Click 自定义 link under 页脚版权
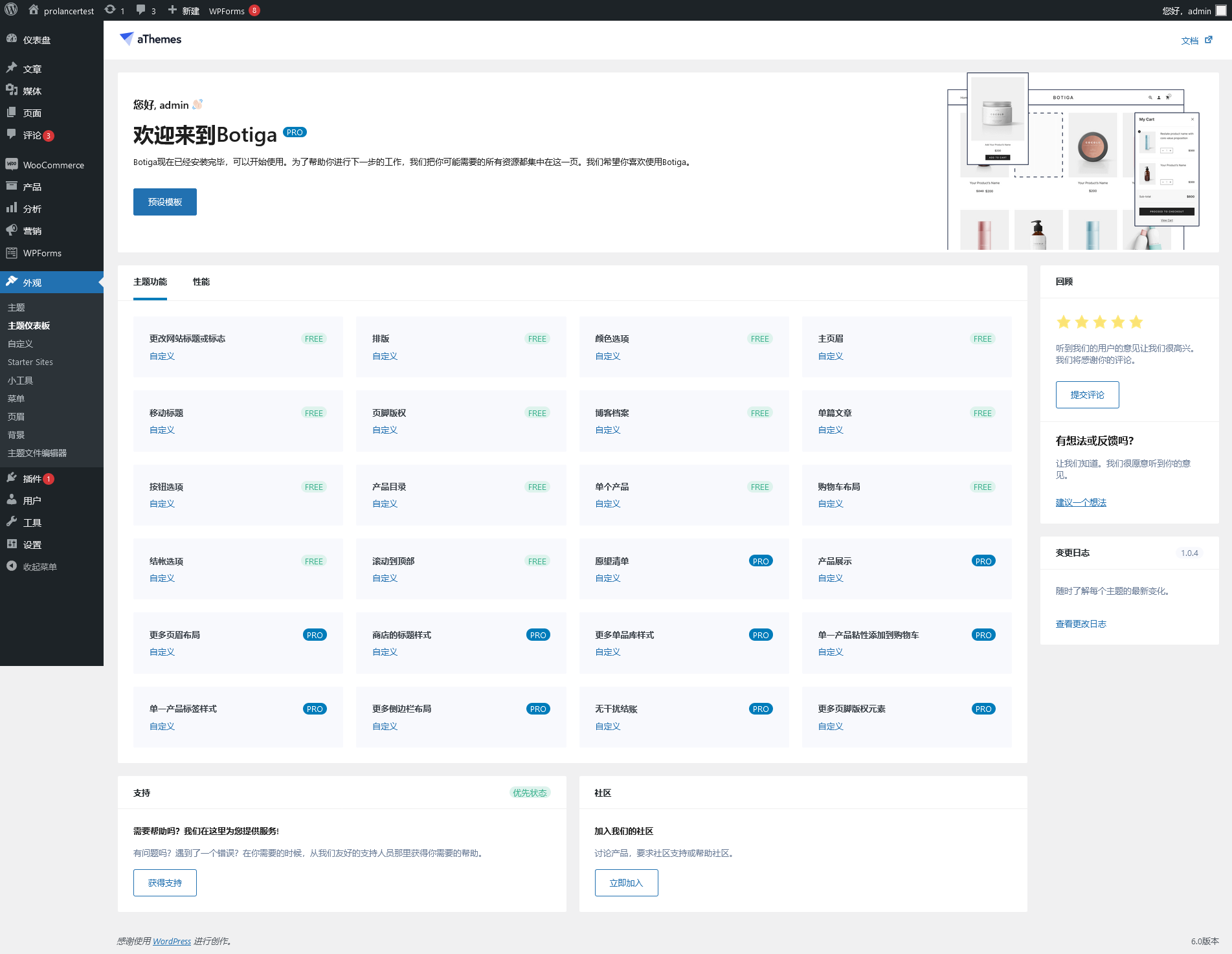Screen dimensions: 1232x954 pos(385,430)
